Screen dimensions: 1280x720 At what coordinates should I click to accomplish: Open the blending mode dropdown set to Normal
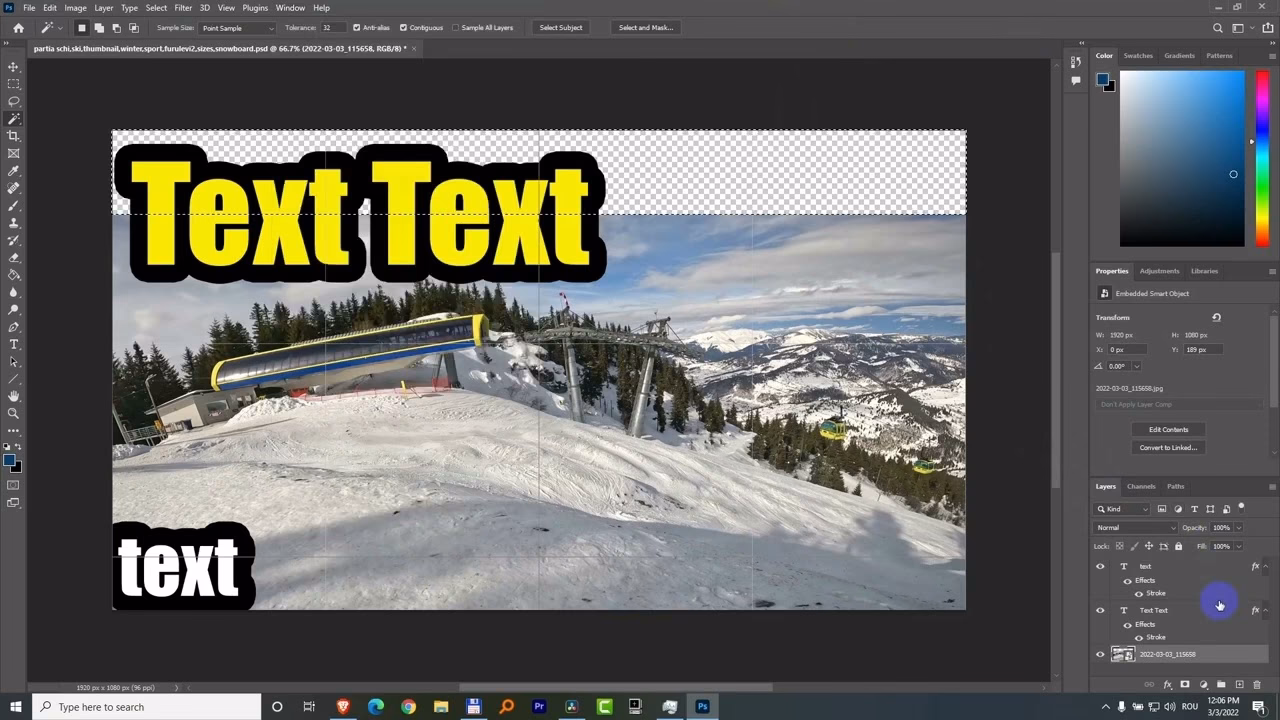point(1134,527)
